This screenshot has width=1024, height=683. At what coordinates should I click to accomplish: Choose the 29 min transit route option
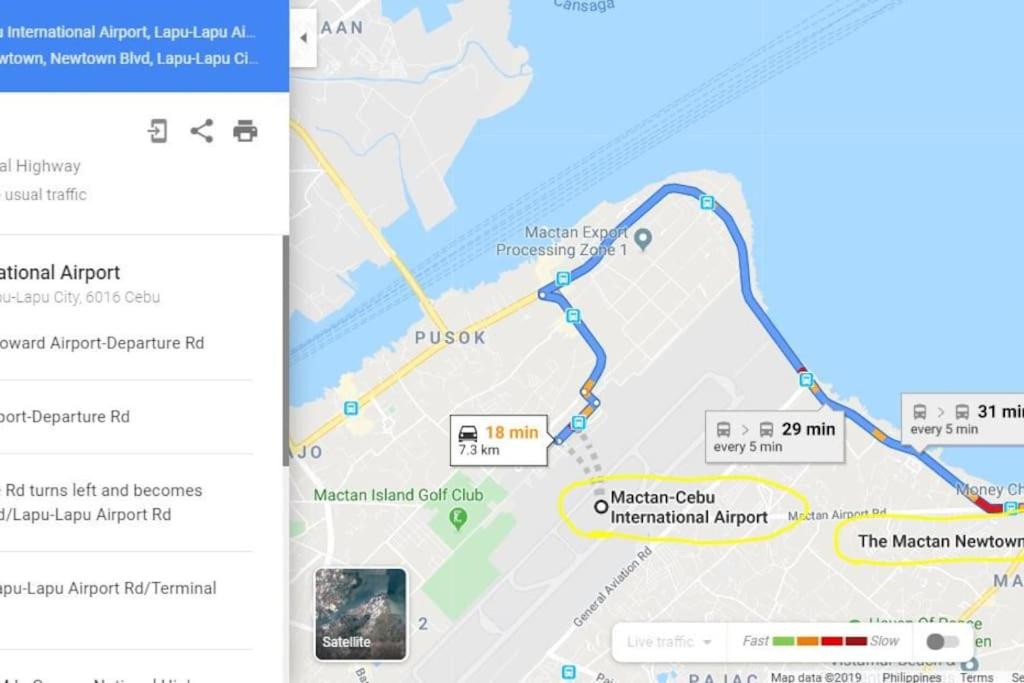pyautogui.click(x=775, y=436)
